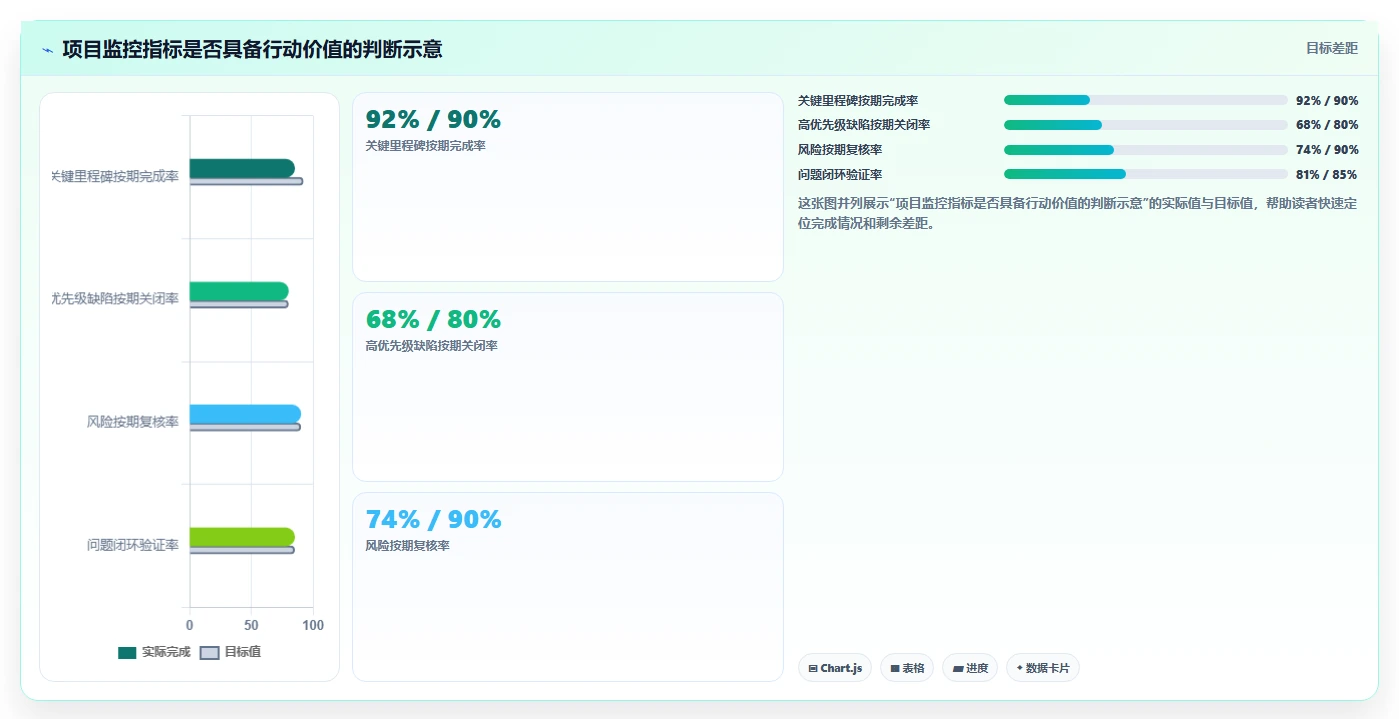Click blue bar for 风险按期复核率 in chart
Screen dimensions: 1399x719
(x=245, y=414)
